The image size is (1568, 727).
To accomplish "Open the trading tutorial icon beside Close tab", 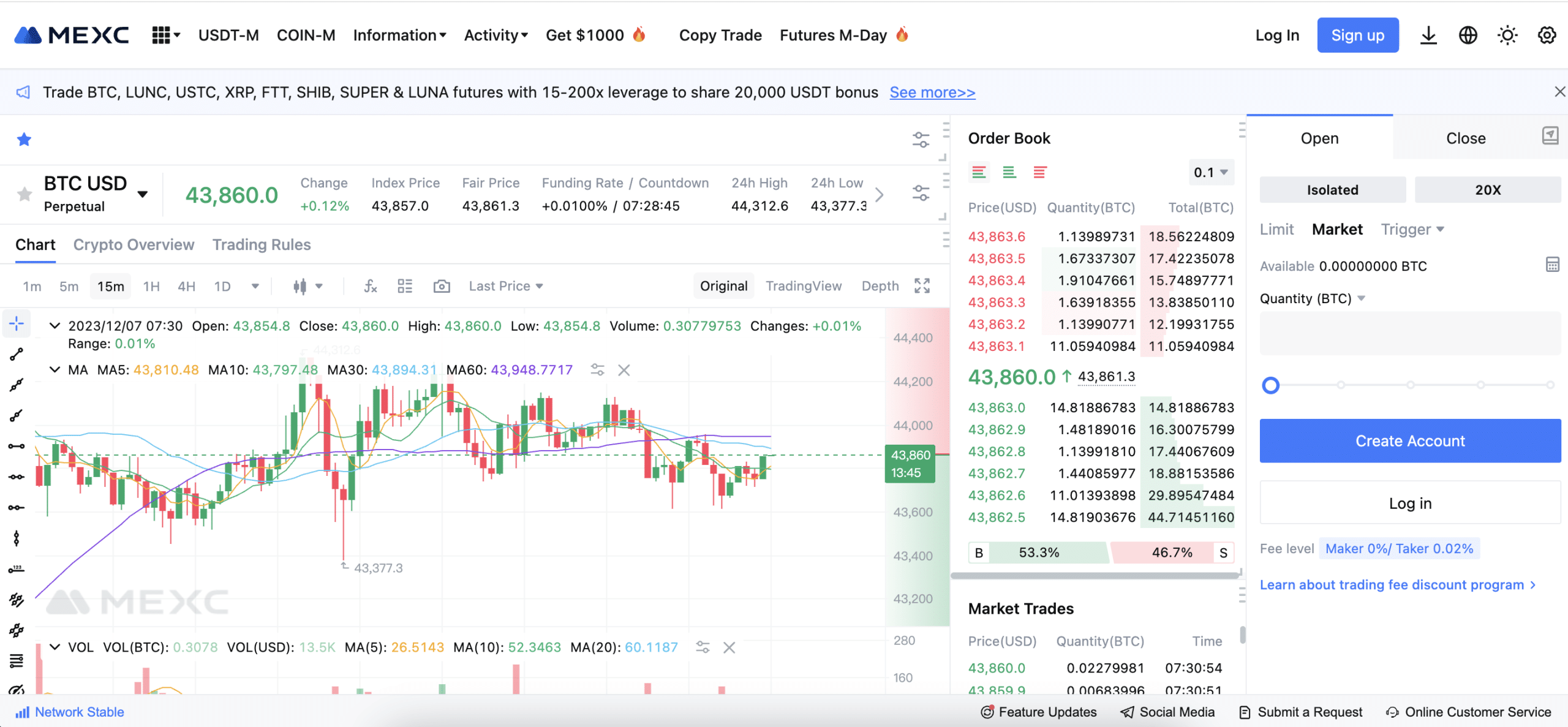I will 1550,135.
